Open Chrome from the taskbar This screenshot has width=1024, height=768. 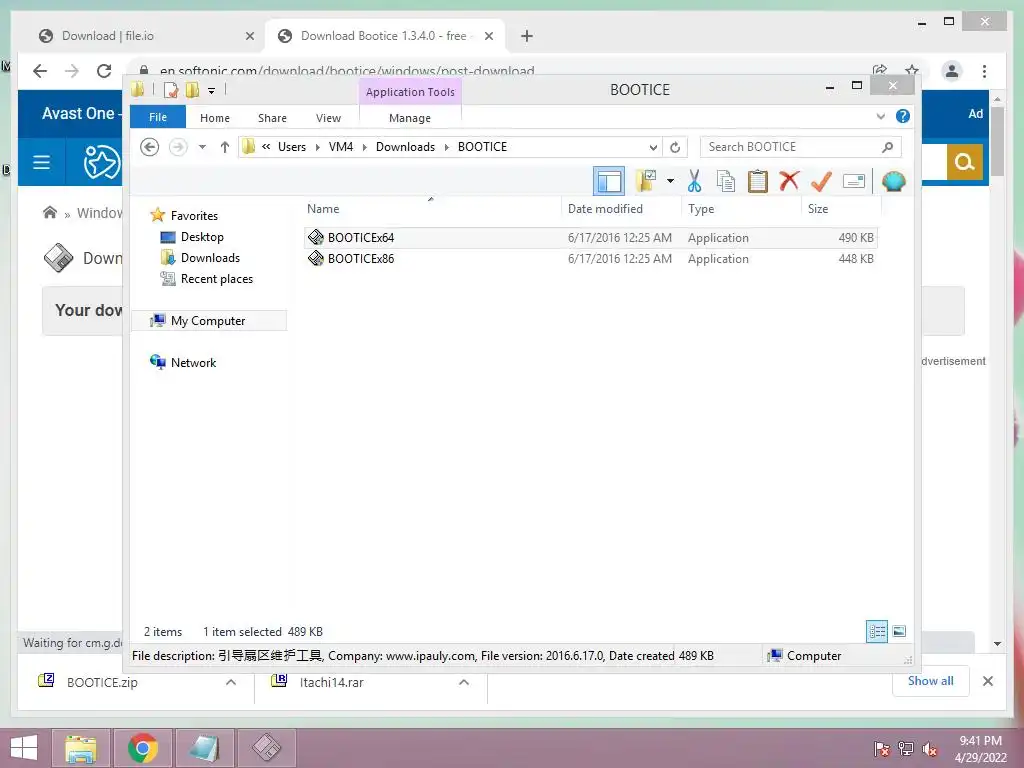(143, 748)
